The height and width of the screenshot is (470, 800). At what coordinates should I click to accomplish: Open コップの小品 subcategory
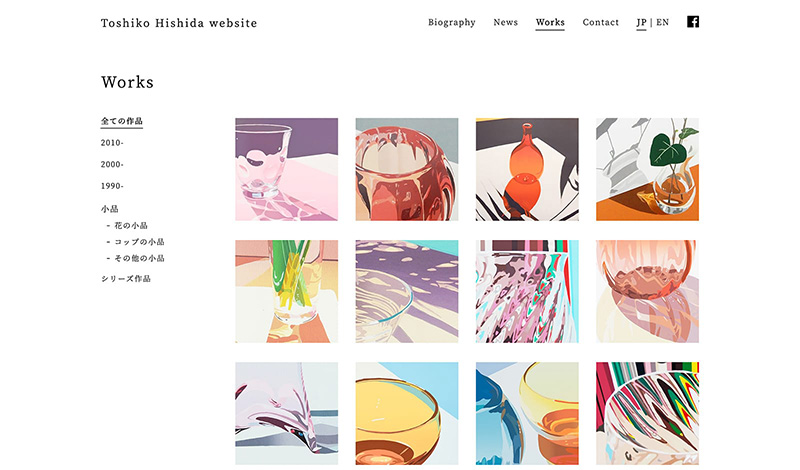tap(136, 242)
